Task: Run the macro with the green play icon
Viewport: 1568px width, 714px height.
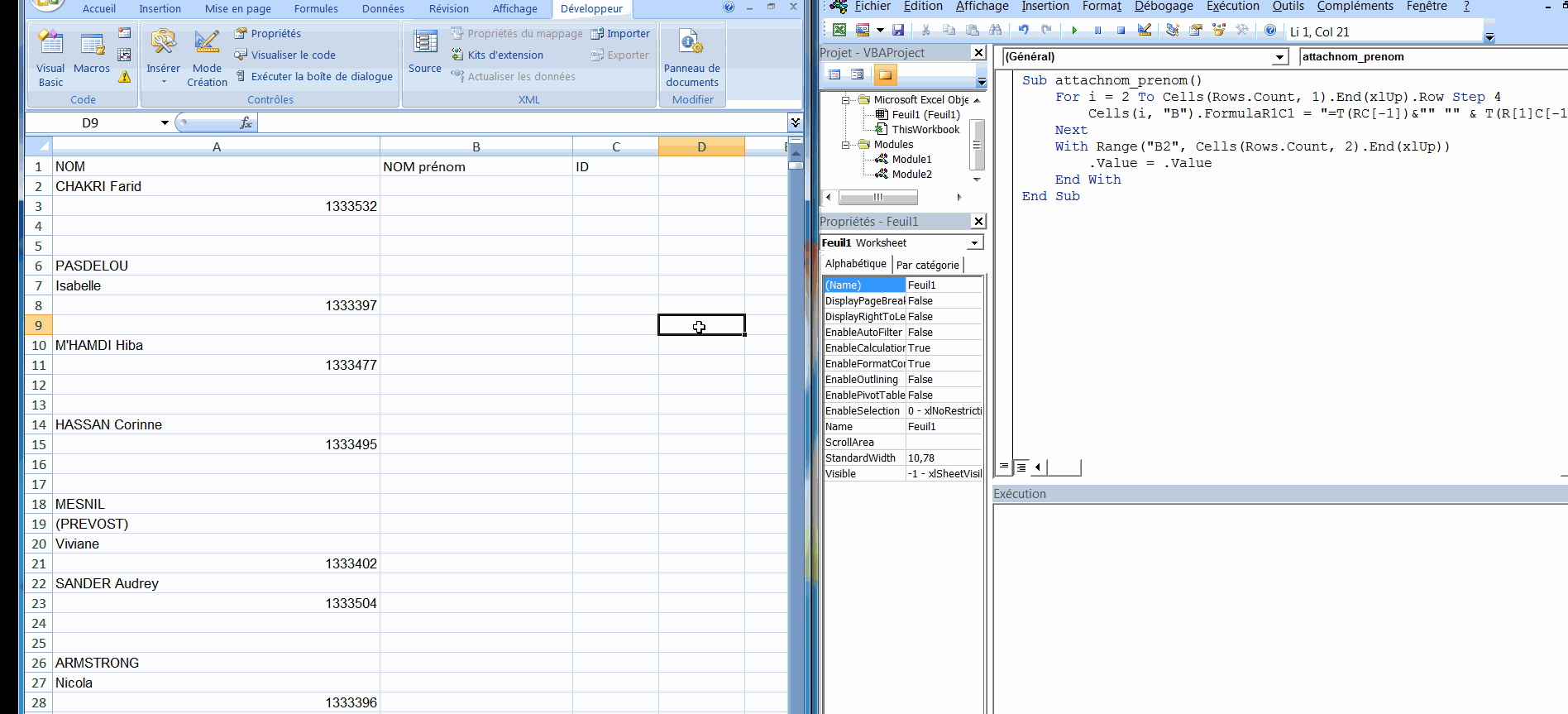Action: [1074, 30]
